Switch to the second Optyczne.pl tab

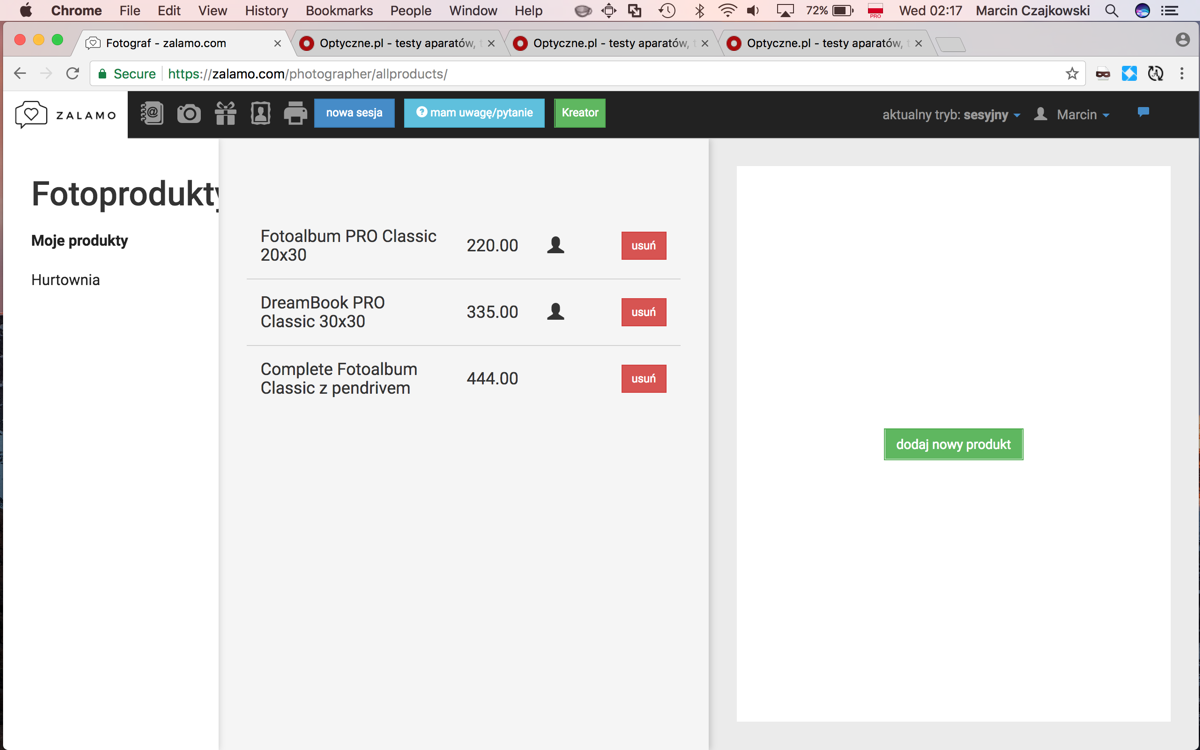pos(611,43)
